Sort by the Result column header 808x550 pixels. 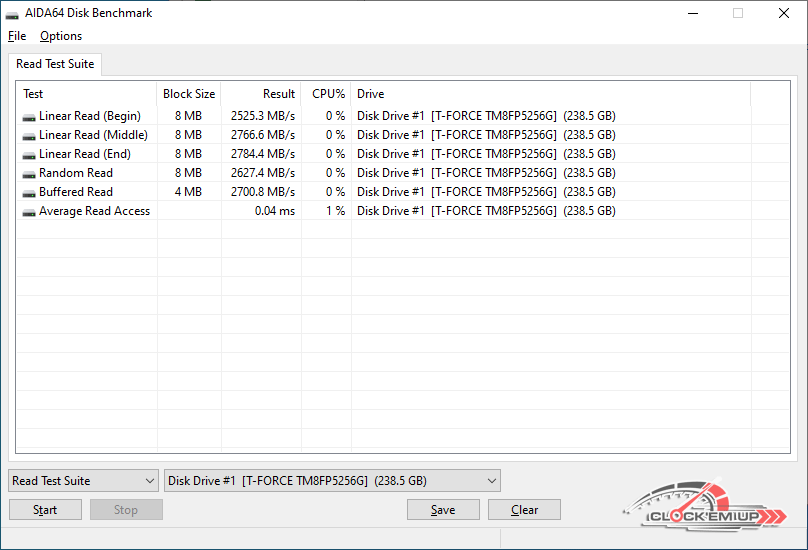(x=261, y=94)
